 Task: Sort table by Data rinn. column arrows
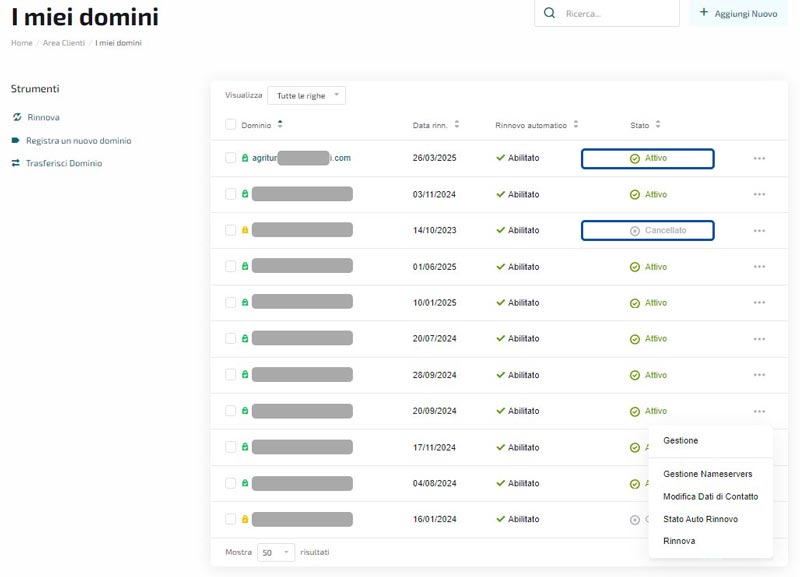(x=457, y=125)
